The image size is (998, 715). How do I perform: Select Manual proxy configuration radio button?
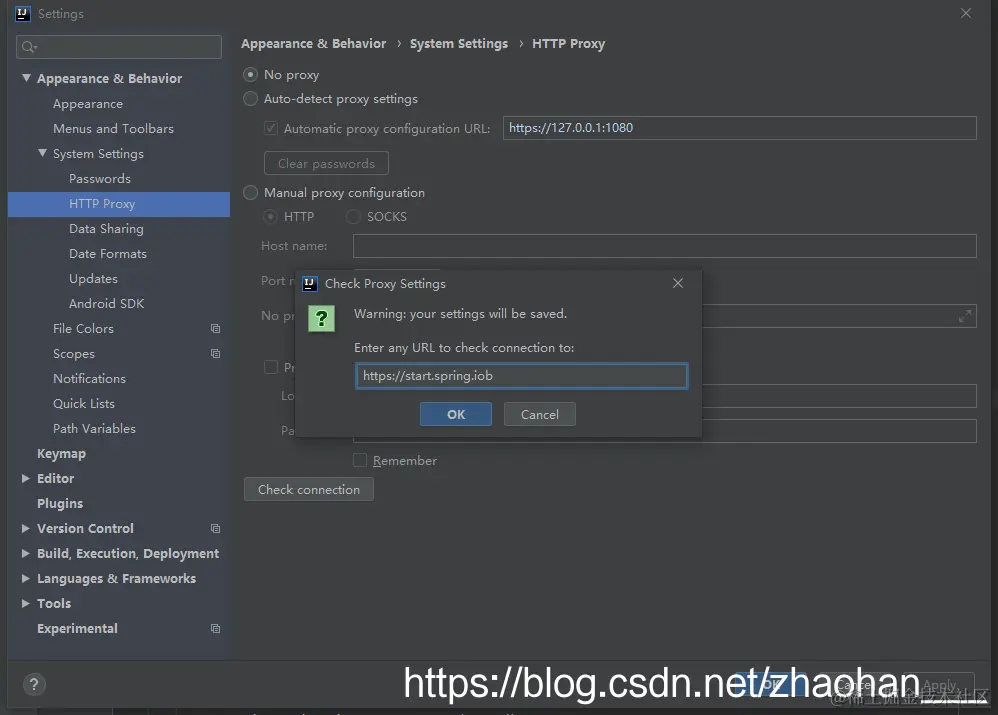[251, 192]
